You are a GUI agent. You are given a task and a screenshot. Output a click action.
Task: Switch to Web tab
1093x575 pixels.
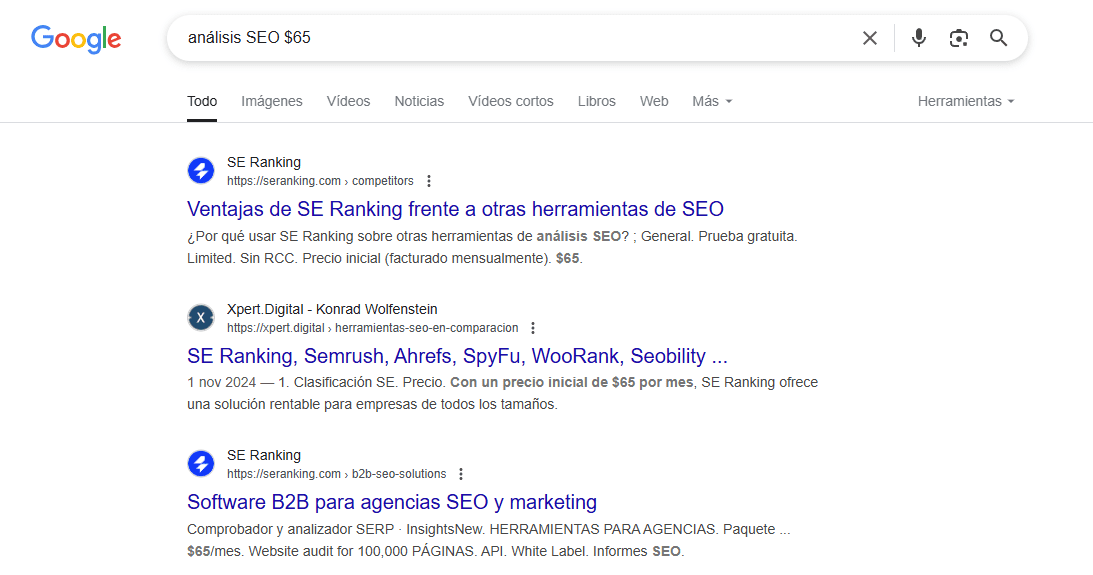pos(654,102)
